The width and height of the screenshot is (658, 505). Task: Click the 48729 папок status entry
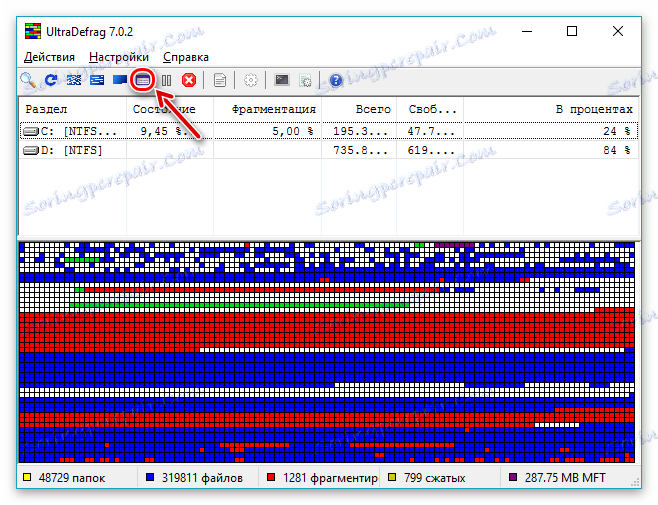72,478
